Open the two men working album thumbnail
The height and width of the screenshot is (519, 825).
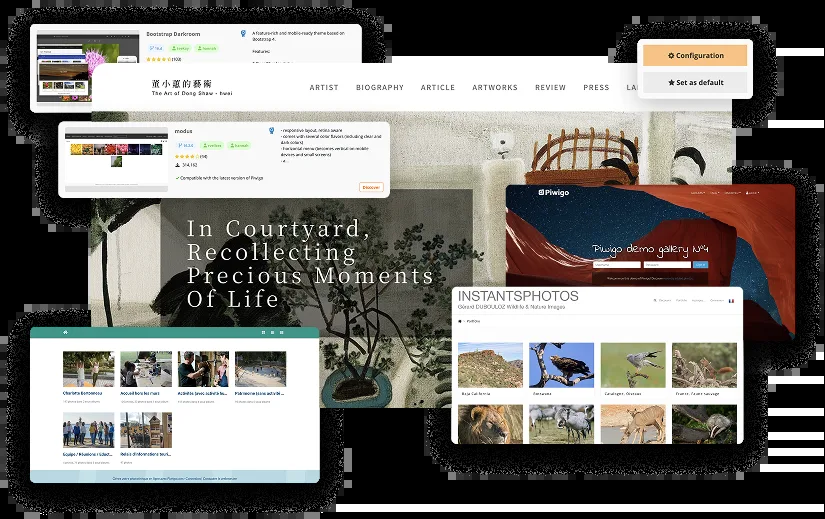(203, 369)
